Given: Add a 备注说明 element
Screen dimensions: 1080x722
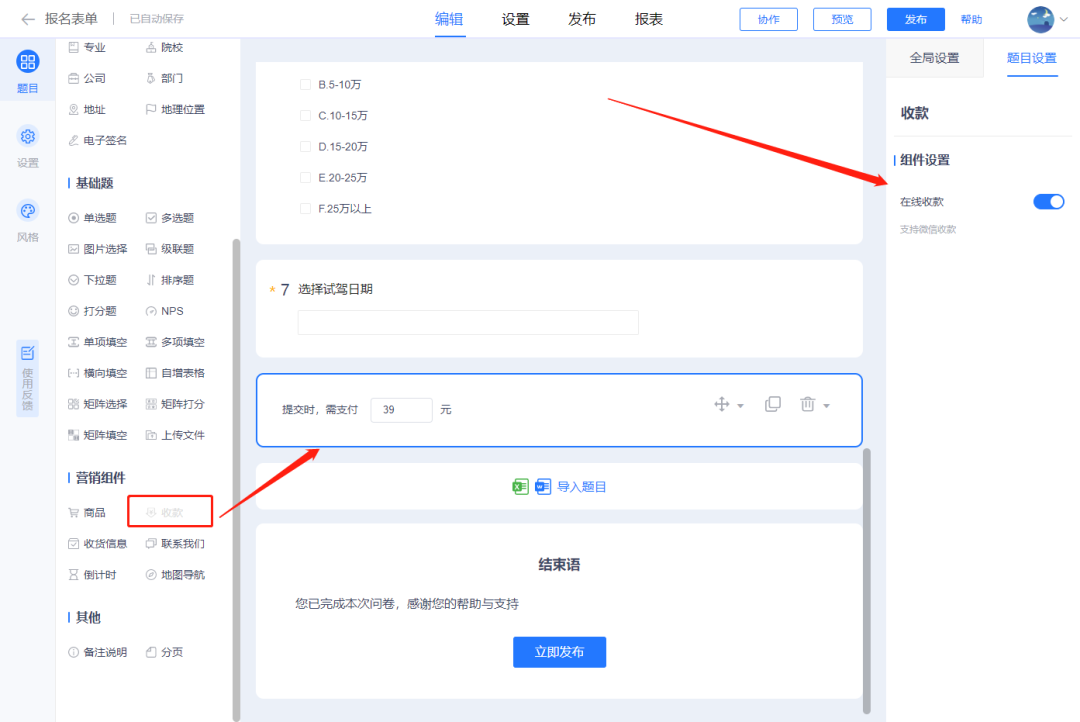Looking at the screenshot, I should [97, 652].
